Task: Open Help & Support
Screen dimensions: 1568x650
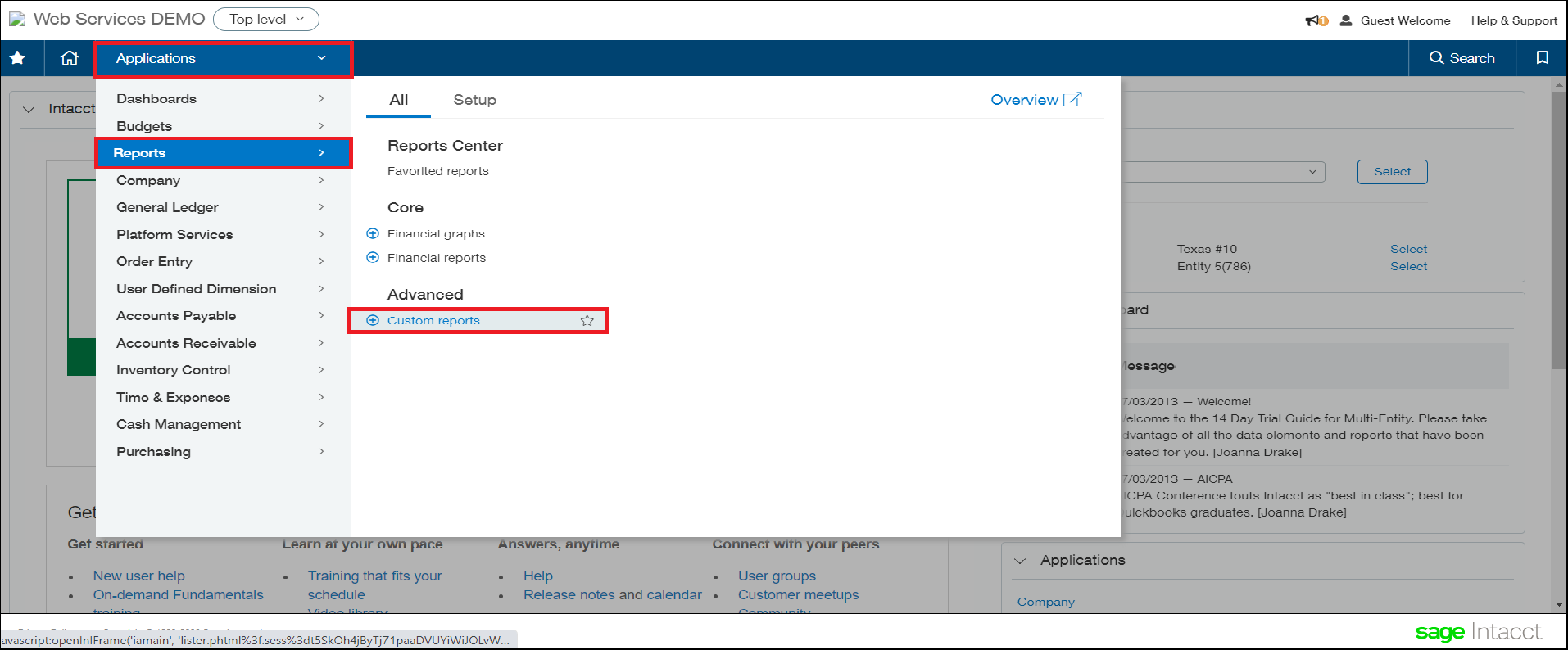Action: pos(1514,20)
